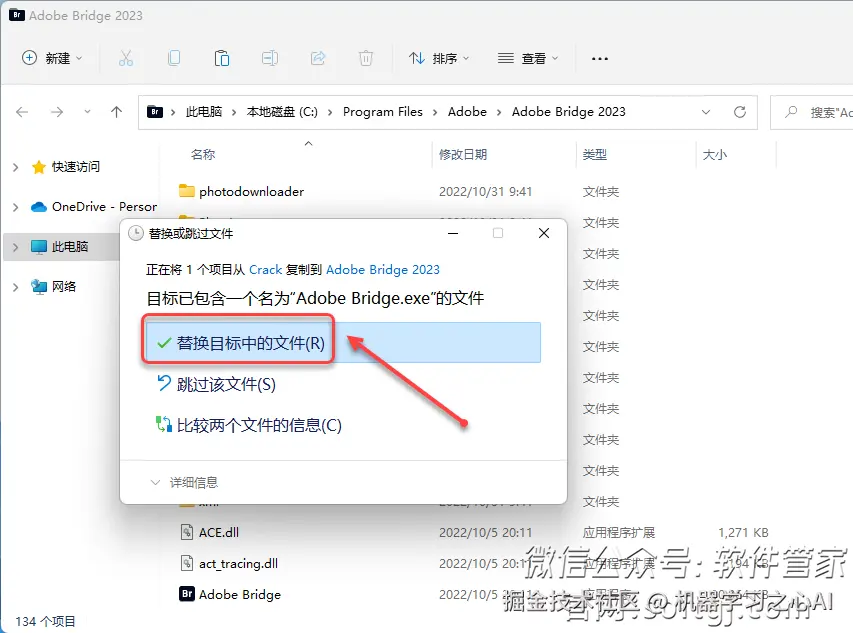Viewport: 853px width, 633px height.
Task: Click the Cut scissors icon
Action: click(126, 58)
